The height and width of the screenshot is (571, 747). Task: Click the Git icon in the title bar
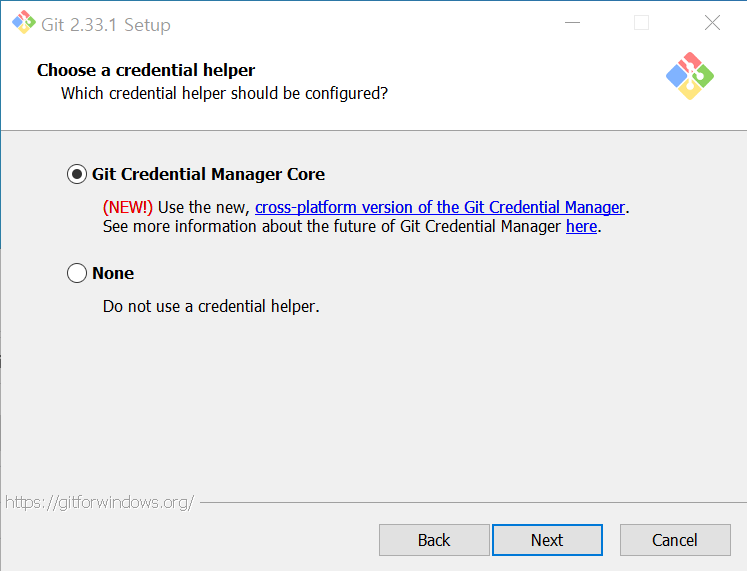tap(24, 23)
